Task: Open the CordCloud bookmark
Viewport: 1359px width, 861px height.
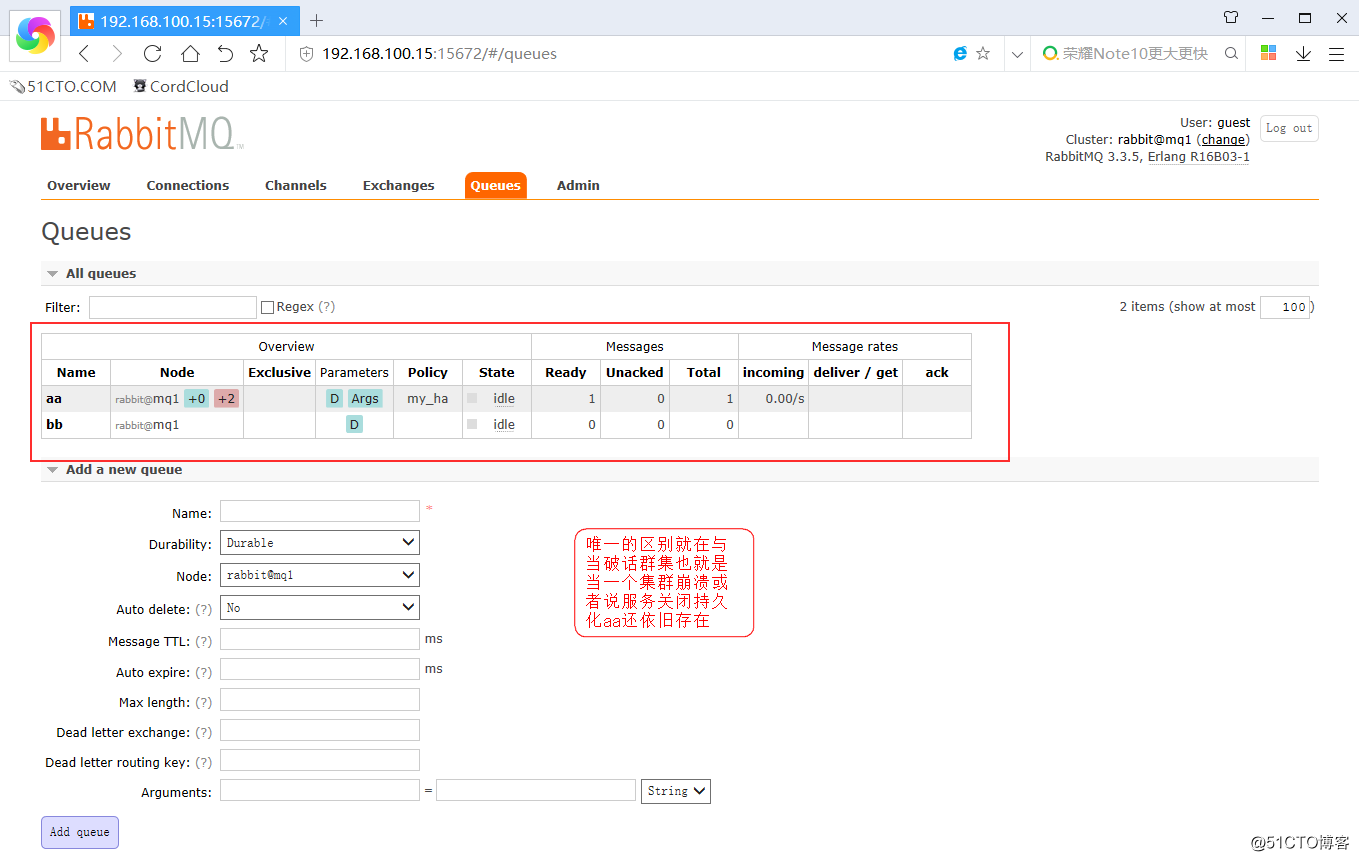Action: click(x=181, y=87)
